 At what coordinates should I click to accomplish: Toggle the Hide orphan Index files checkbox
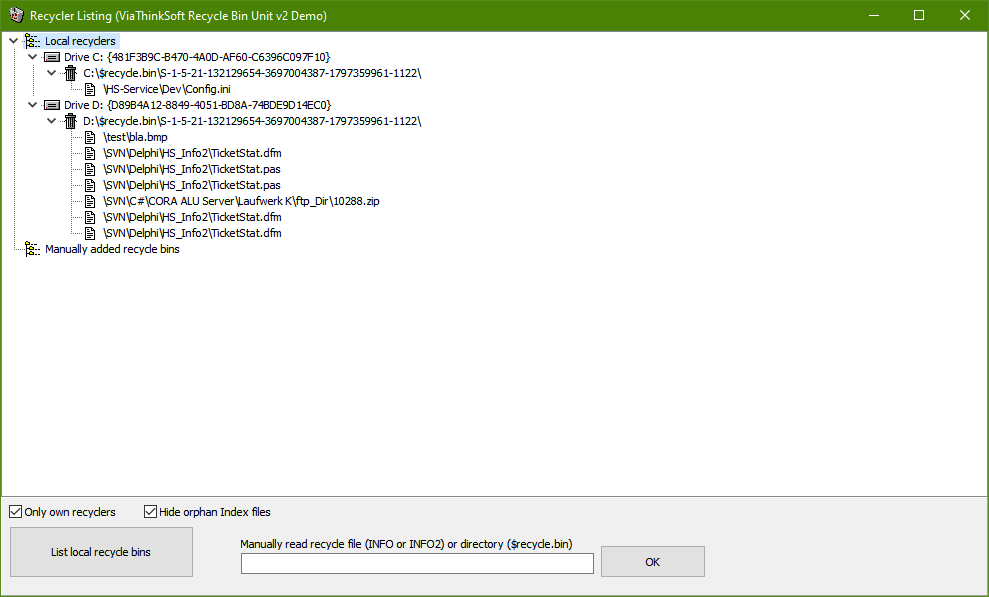point(150,511)
